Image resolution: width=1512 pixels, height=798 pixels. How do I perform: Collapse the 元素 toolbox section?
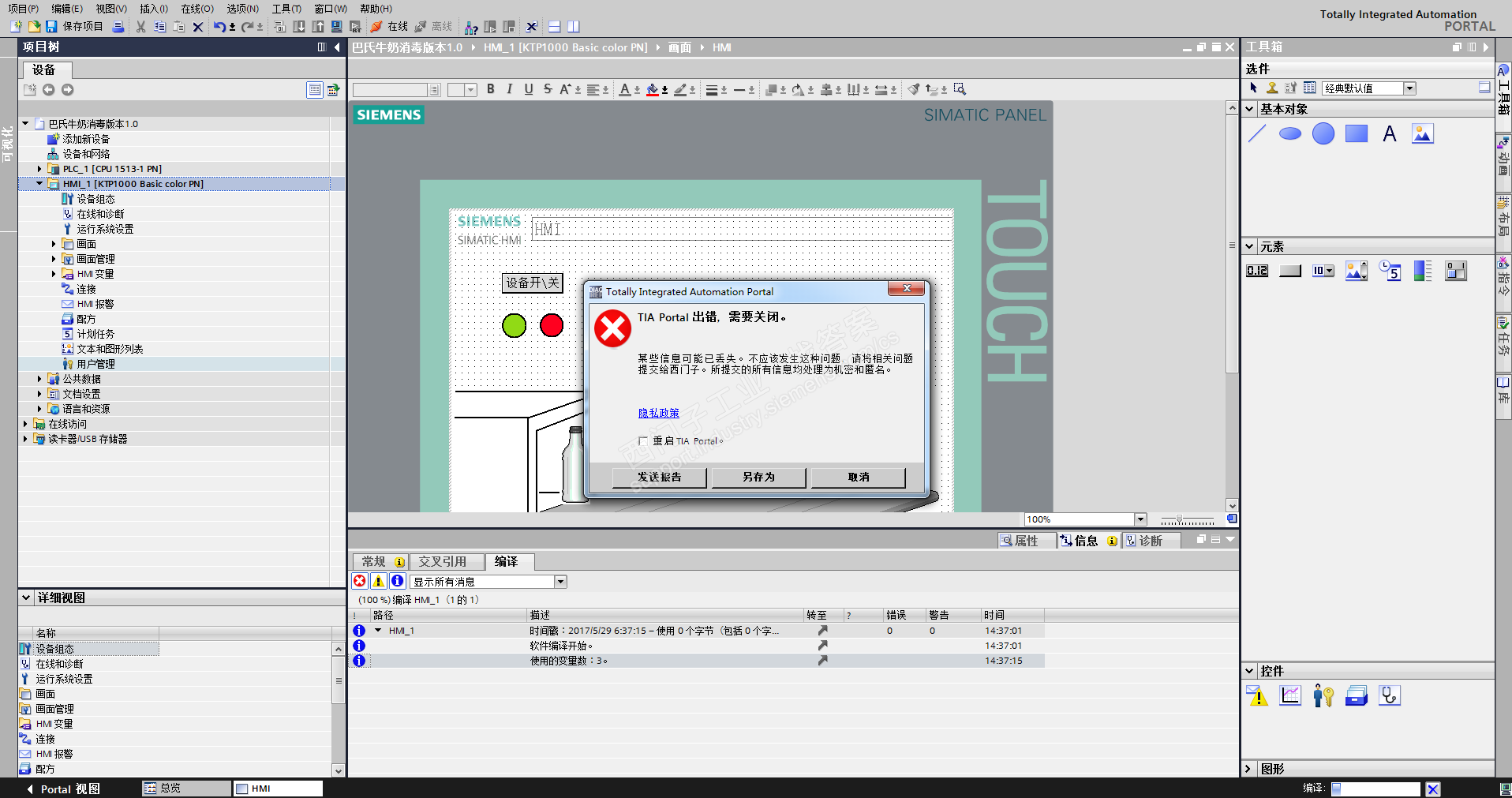point(1250,246)
